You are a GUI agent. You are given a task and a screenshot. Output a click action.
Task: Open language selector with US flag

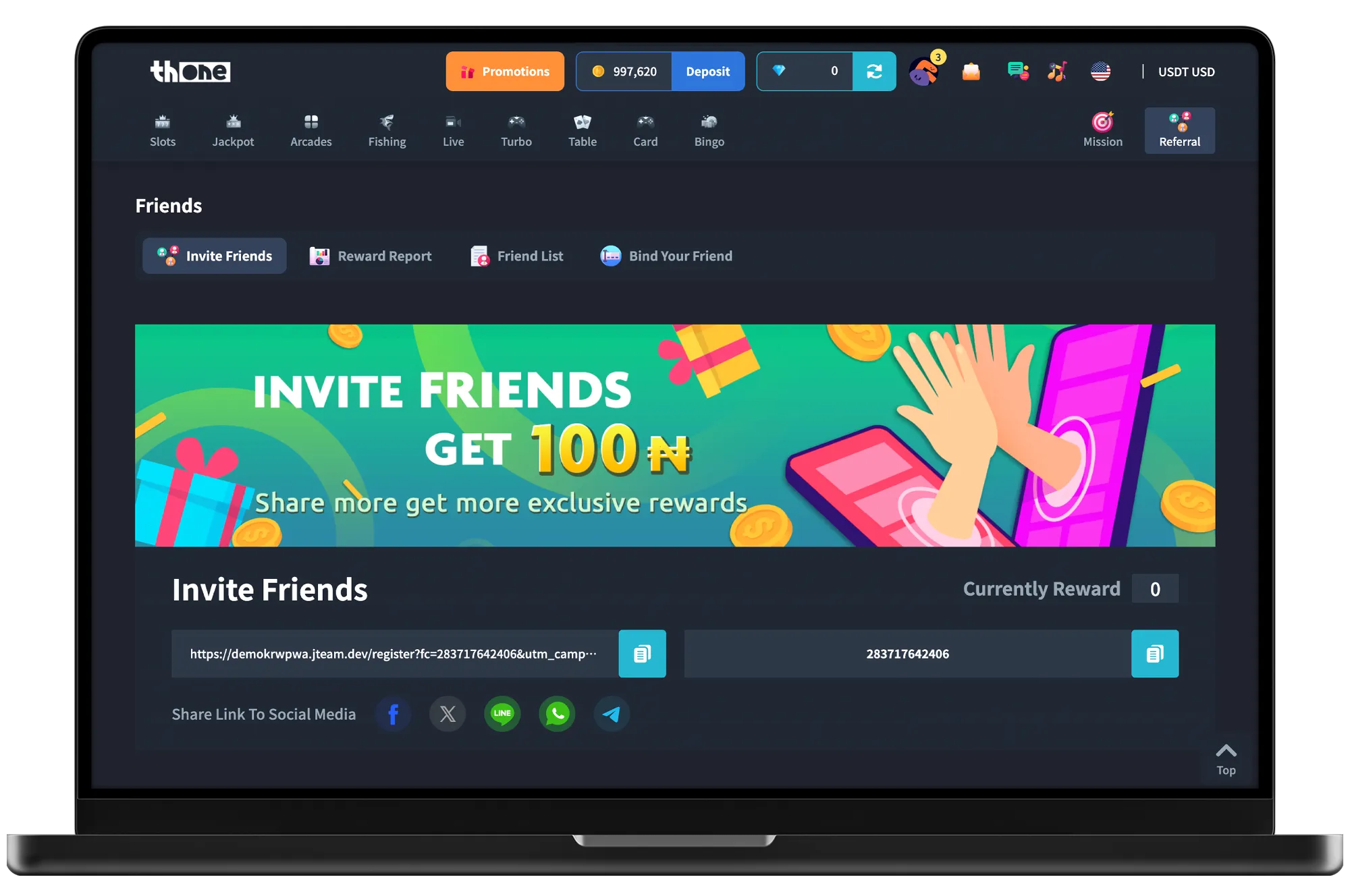tap(1100, 71)
